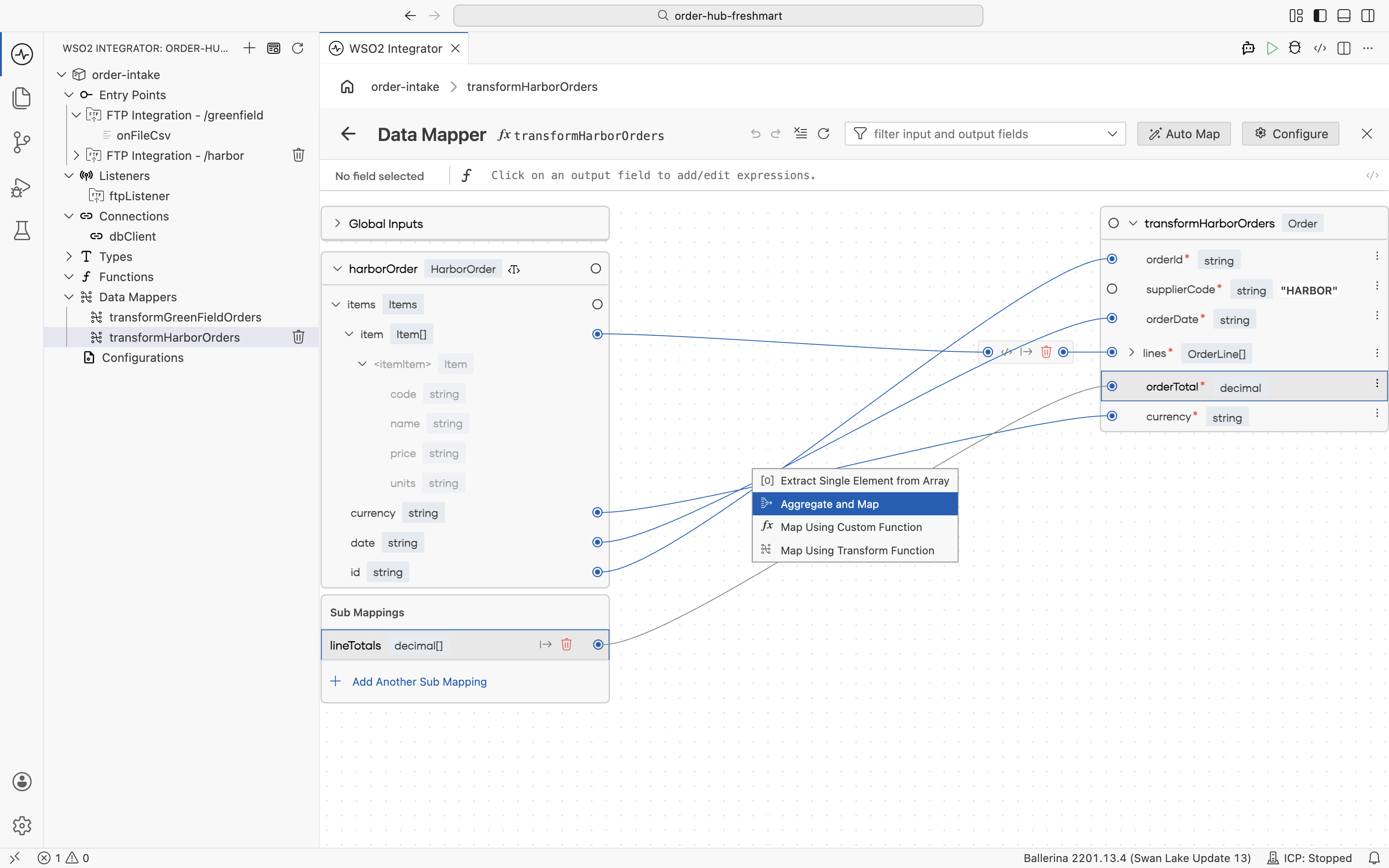
Task: Delete the link on the lines mapping
Action: (x=1046, y=352)
